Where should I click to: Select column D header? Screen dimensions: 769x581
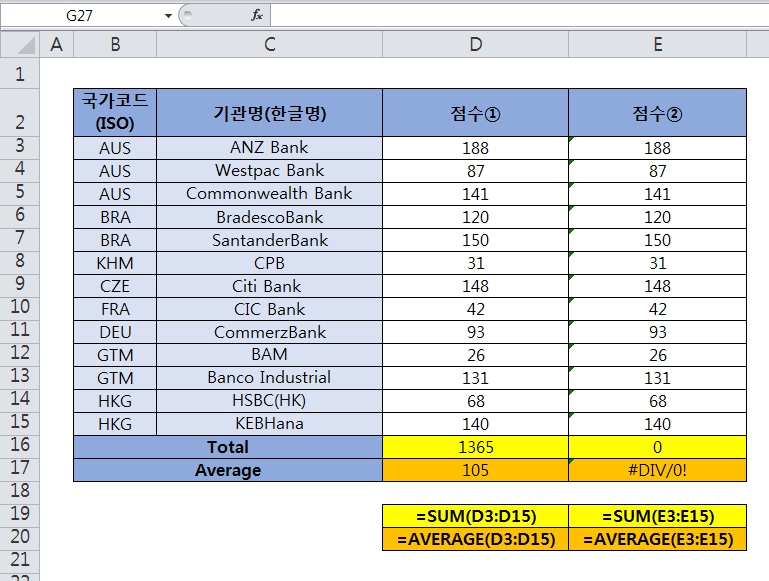click(475, 45)
